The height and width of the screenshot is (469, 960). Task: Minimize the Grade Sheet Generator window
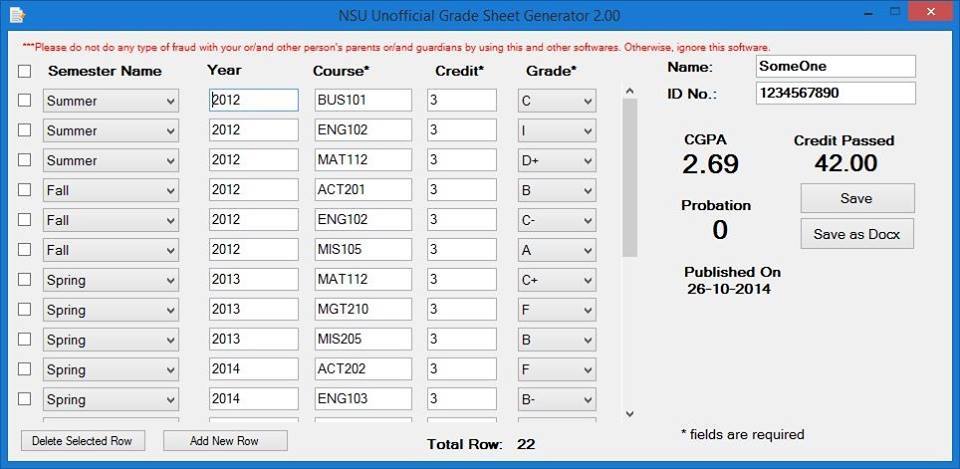pyautogui.click(x=868, y=12)
